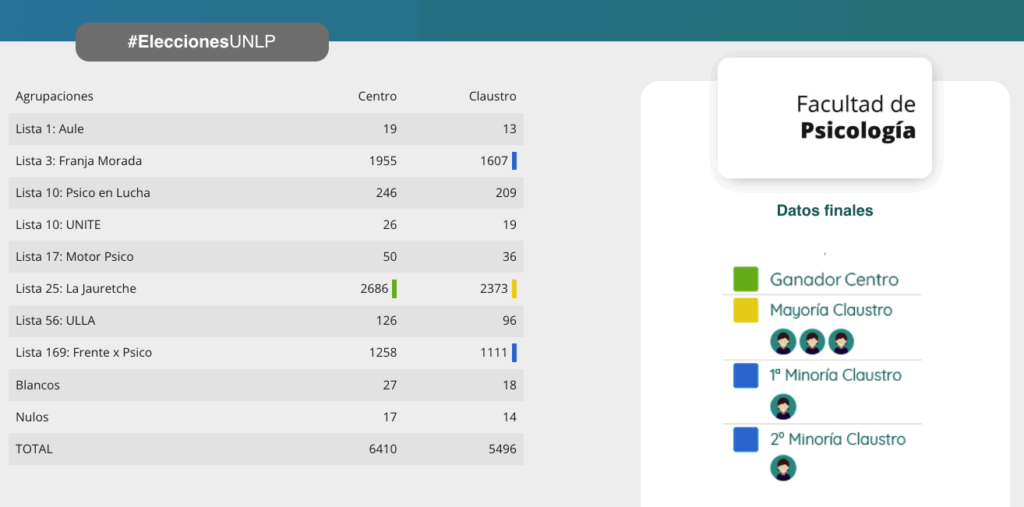Select the Lista 25: La Jauretche row label
This screenshot has width=1024, height=507.
(x=76, y=289)
